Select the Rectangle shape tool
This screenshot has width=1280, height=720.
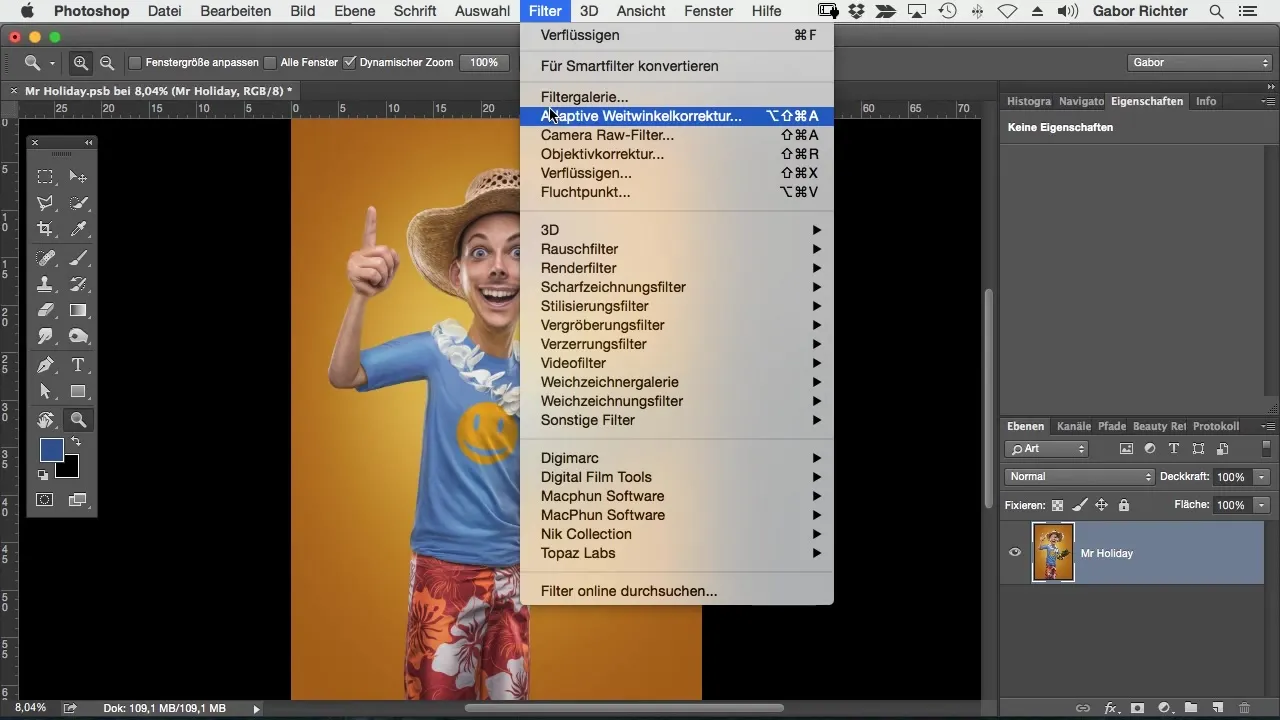(x=78, y=391)
